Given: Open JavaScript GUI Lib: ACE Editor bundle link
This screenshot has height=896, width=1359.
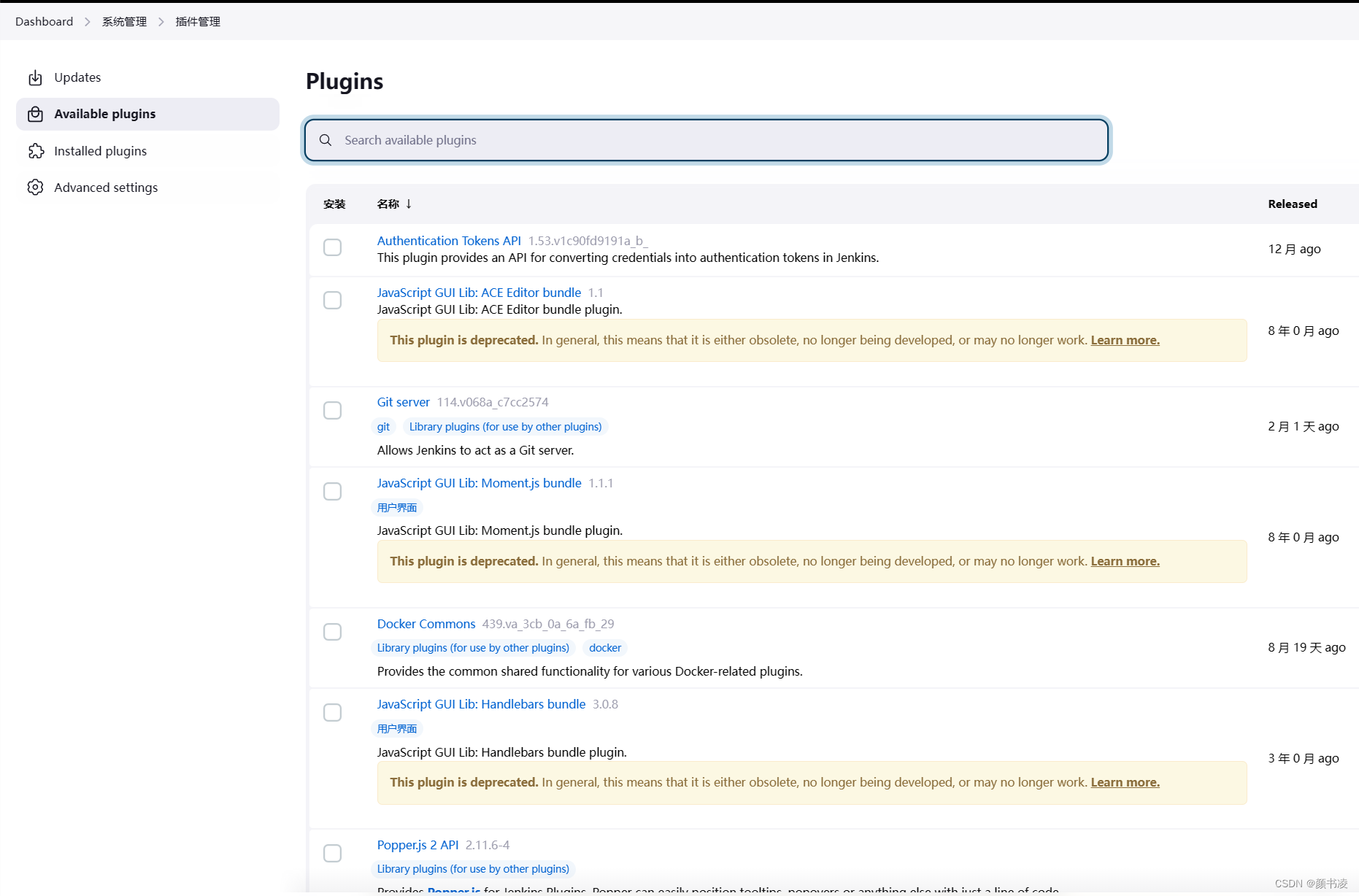Looking at the screenshot, I should tap(479, 293).
